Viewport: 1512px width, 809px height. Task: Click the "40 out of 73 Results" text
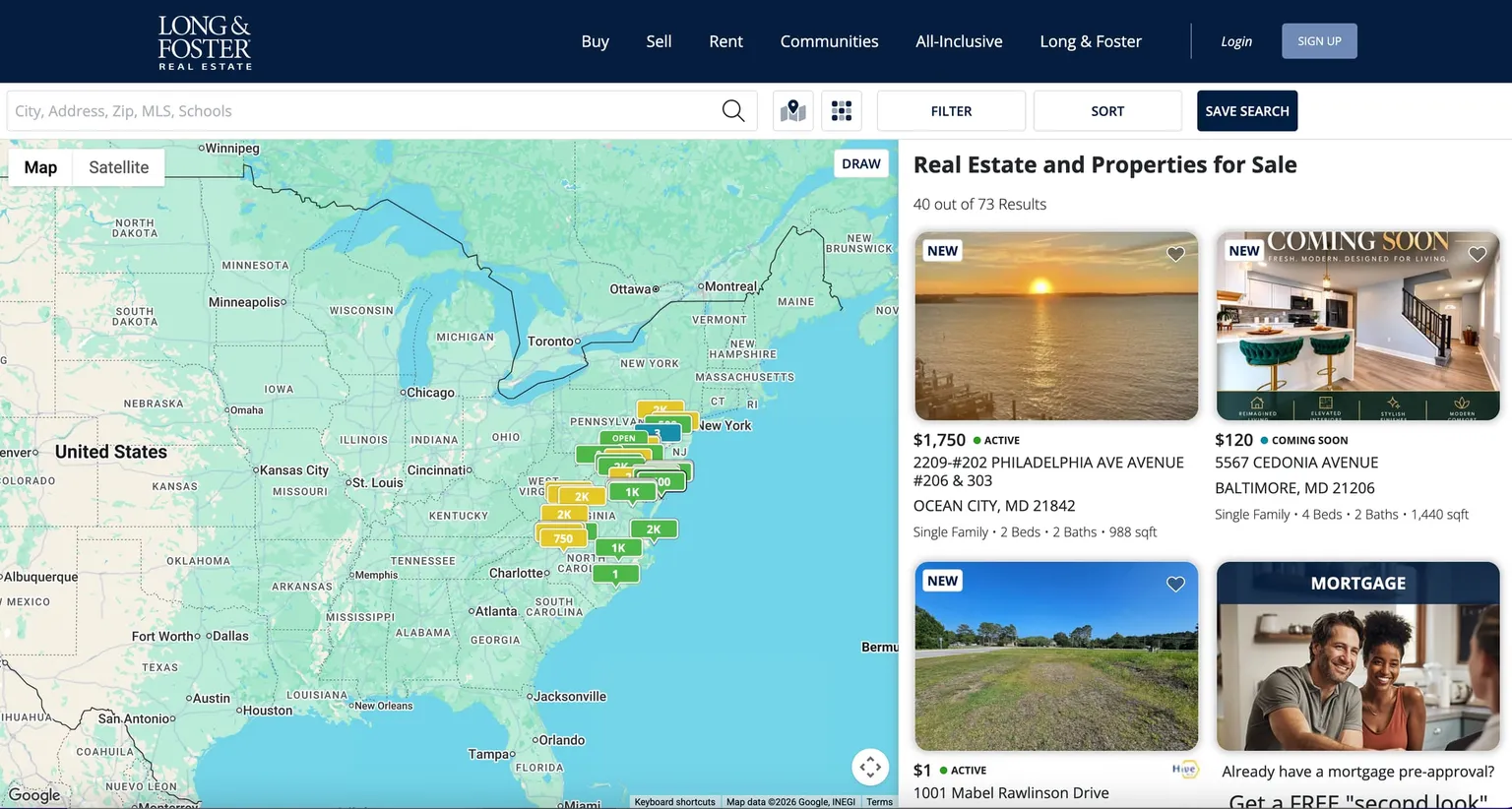tap(979, 205)
